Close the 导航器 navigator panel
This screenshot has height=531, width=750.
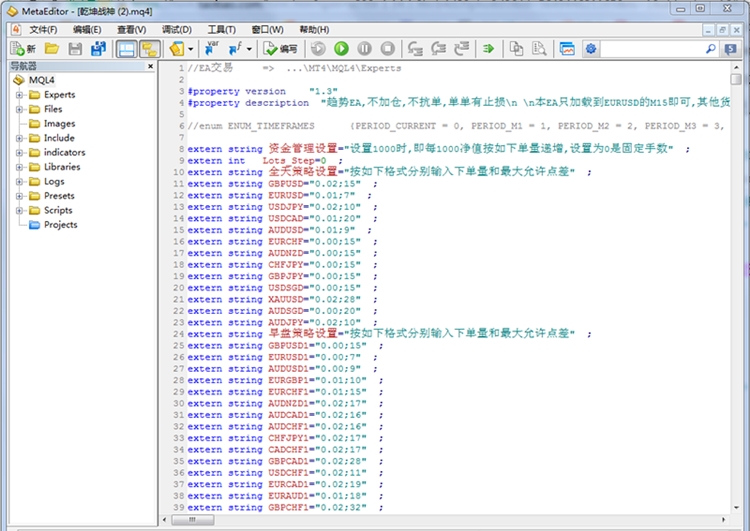pos(150,66)
